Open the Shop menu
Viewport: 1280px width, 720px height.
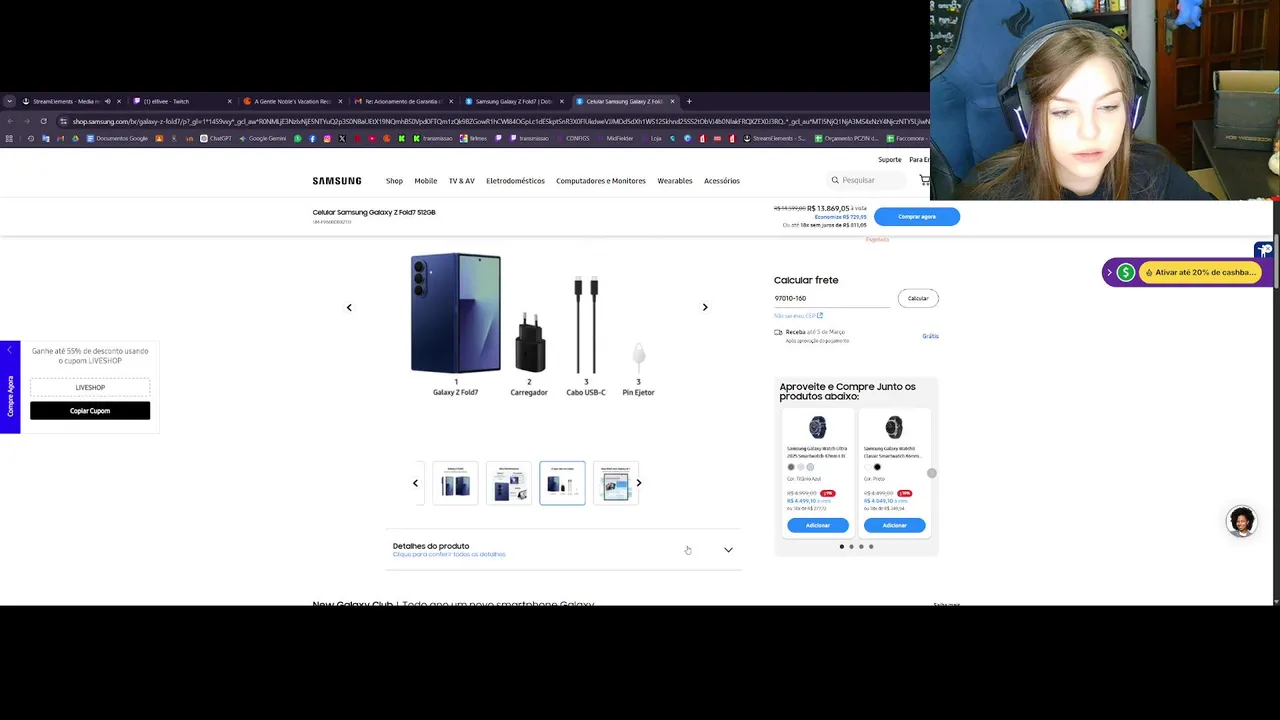[394, 181]
